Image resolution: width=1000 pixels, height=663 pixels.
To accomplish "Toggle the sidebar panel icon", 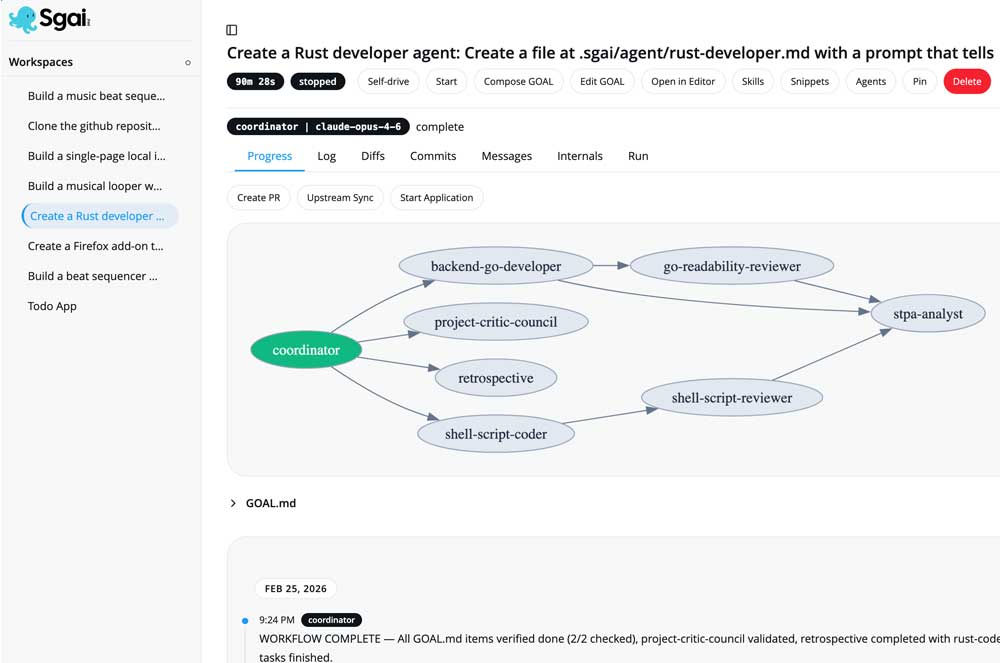I will coord(232,30).
